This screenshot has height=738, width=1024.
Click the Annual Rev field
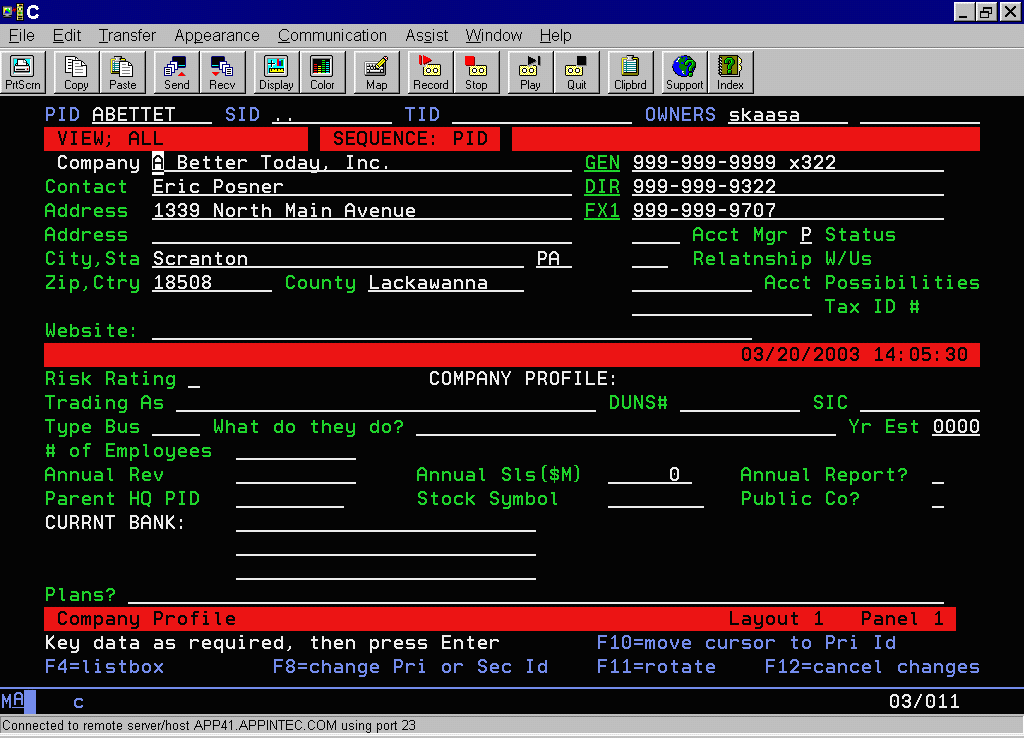point(296,475)
